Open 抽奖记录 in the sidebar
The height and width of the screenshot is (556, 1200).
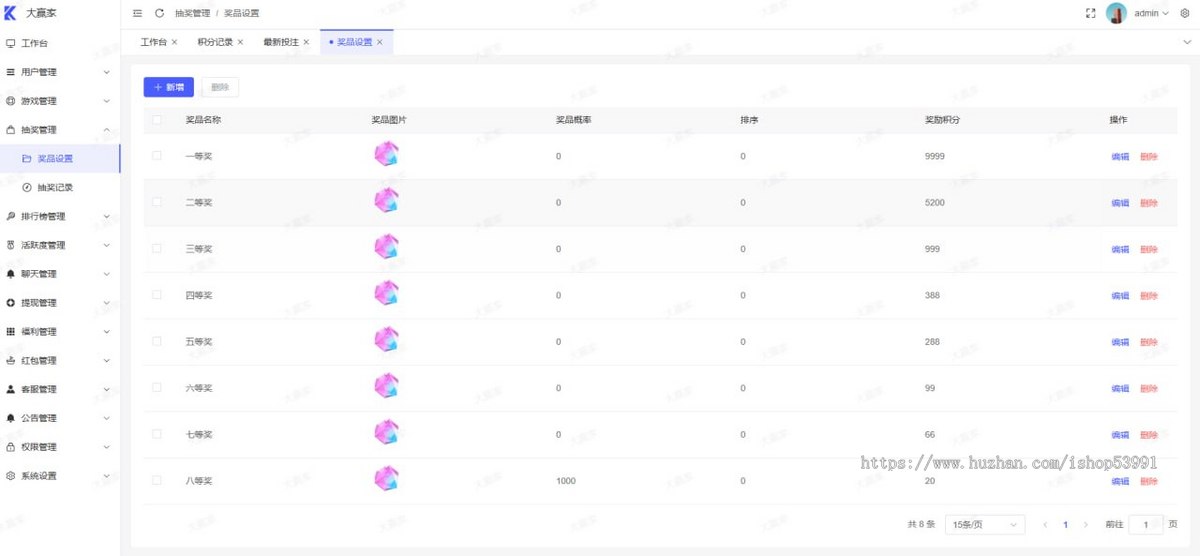(55, 187)
